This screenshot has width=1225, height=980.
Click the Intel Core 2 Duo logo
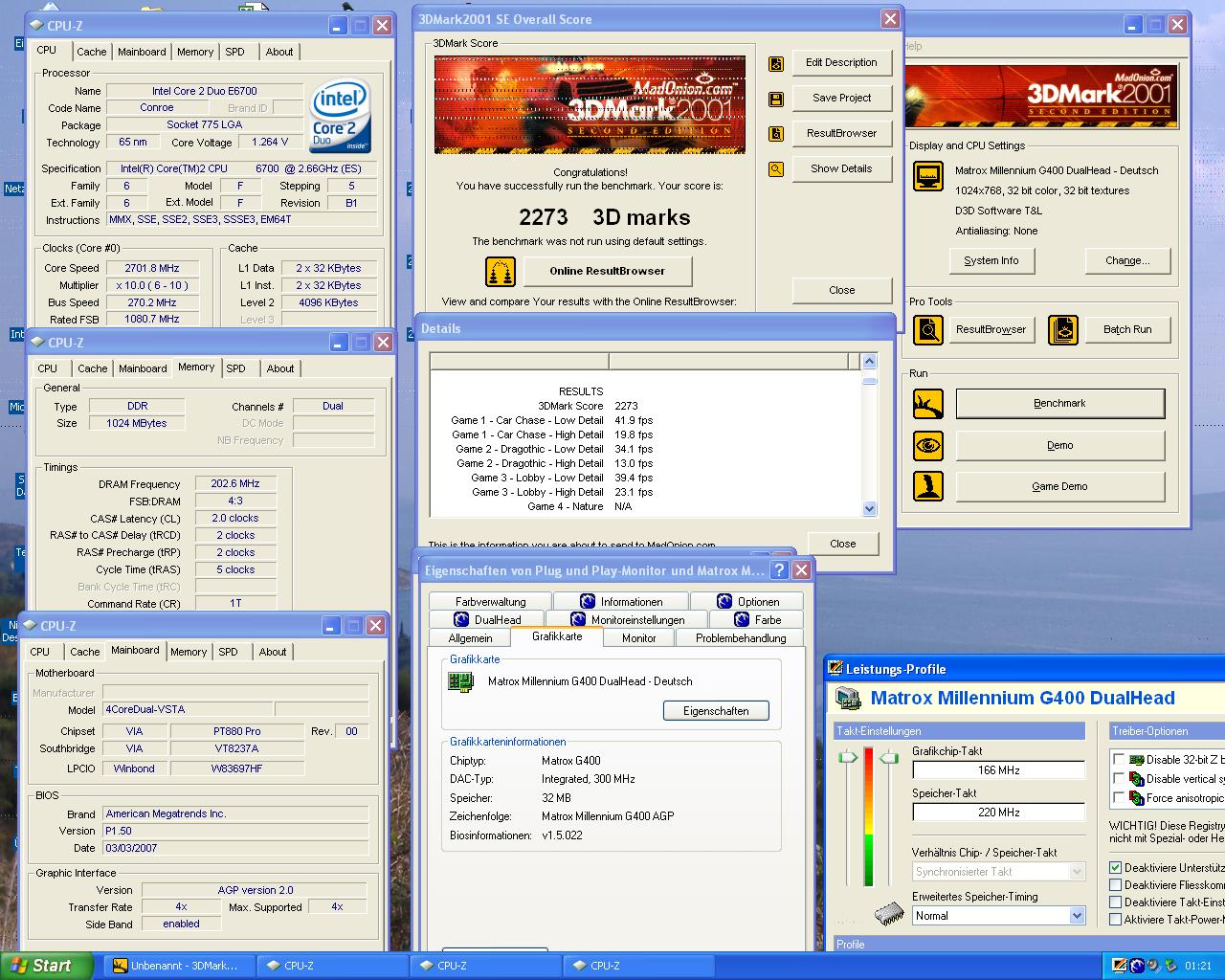click(x=340, y=117)
